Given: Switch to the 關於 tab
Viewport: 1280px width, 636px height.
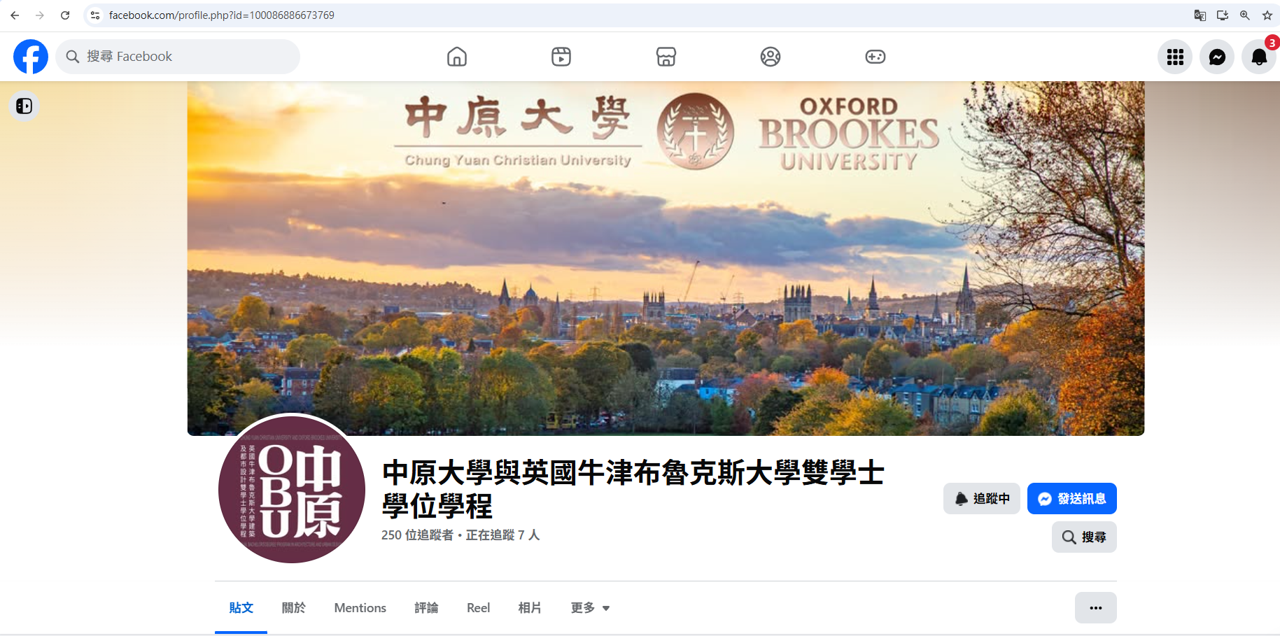Looking at the screenshot, I should click(x=294, y=608).
